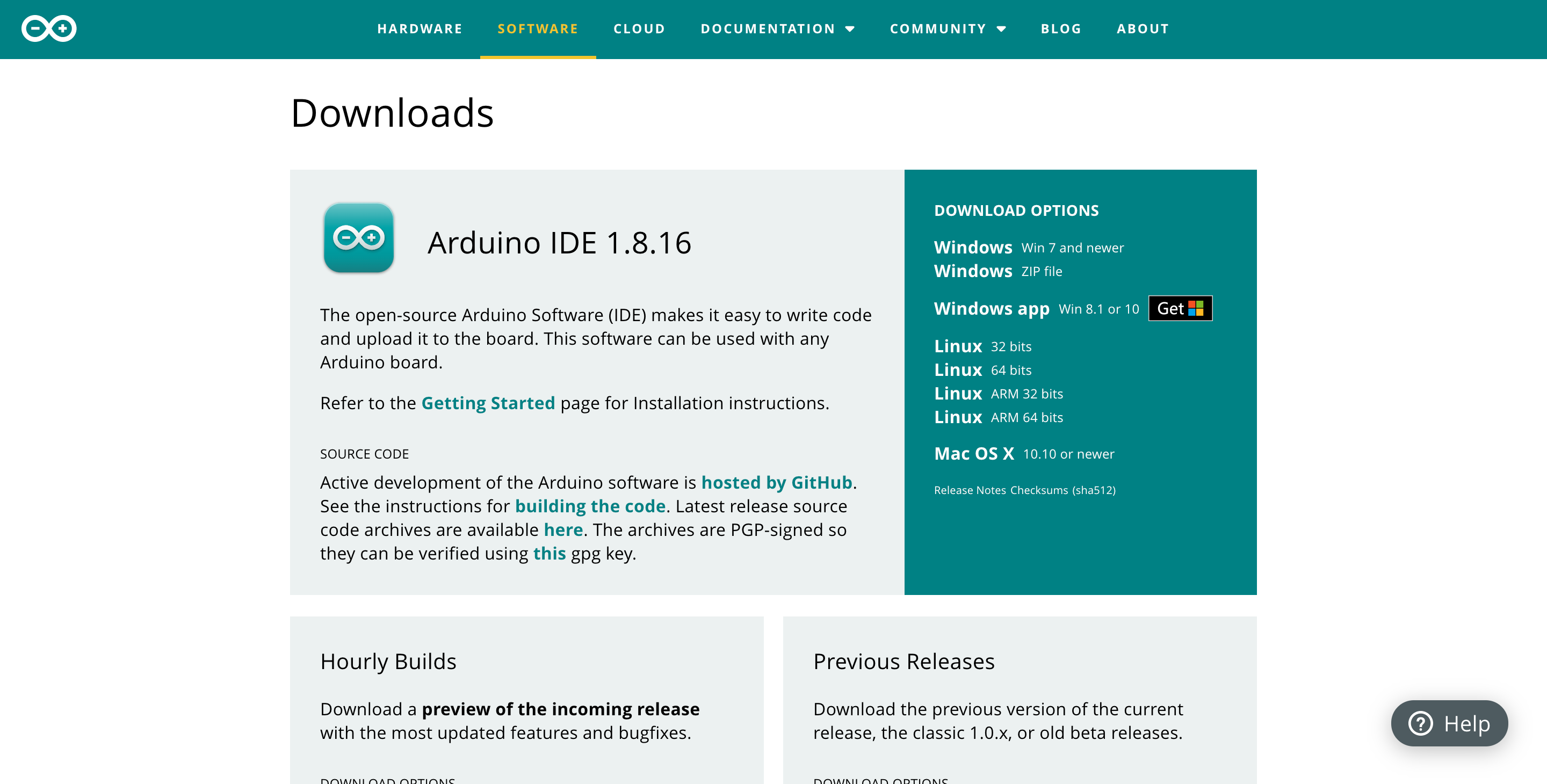This screenshot has width=1547, height=784.
Task: Open the About page
Action: (1142, 29)
